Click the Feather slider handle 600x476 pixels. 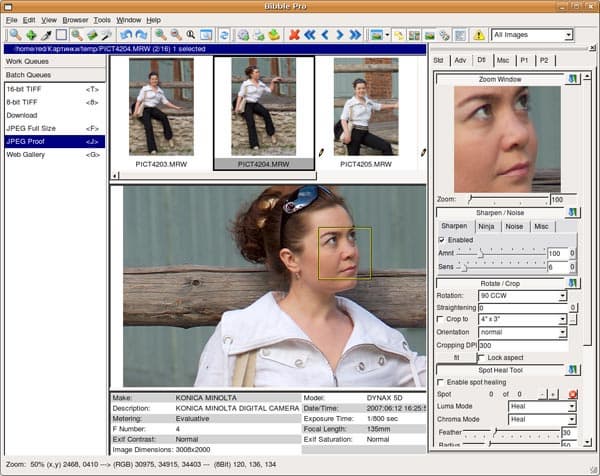tap(495, 432)
